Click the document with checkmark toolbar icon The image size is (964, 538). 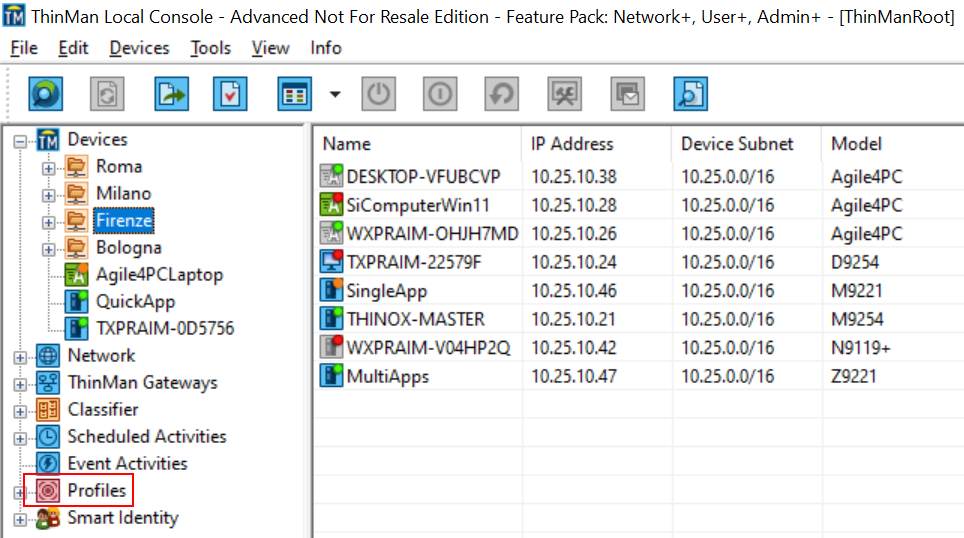click(x=231, y=94)
